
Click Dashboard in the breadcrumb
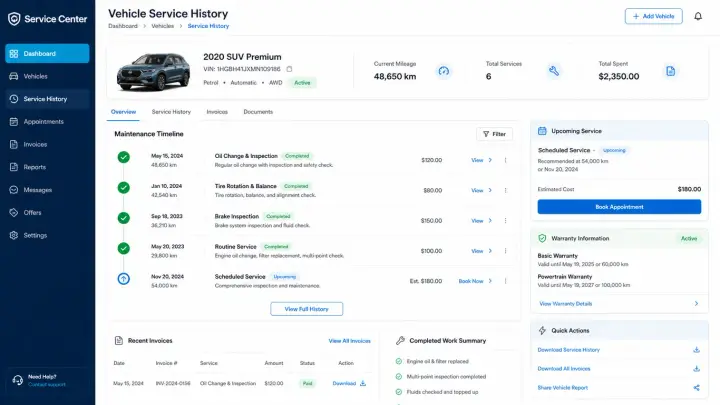coord(123,26)
